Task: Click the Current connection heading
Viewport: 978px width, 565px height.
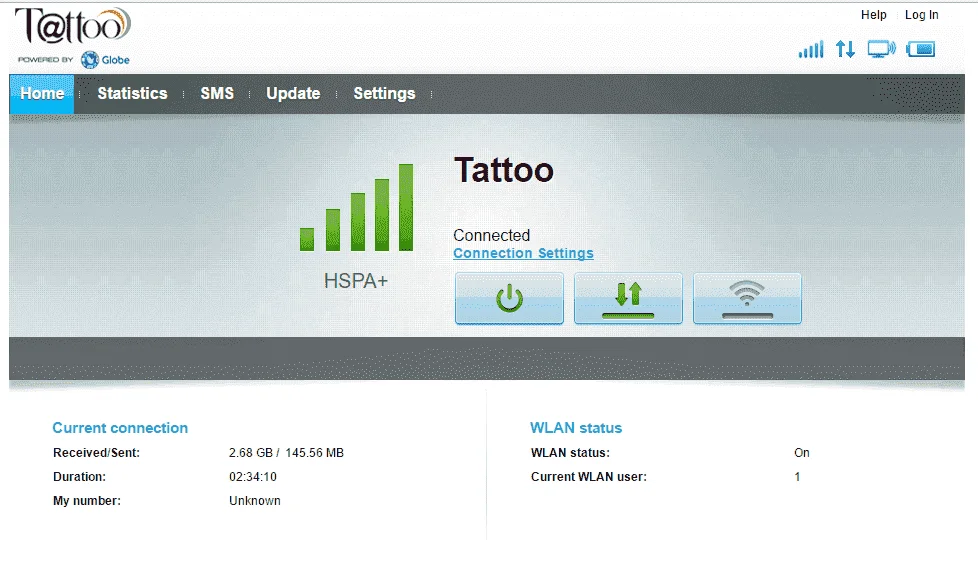Action: [120, 428]
